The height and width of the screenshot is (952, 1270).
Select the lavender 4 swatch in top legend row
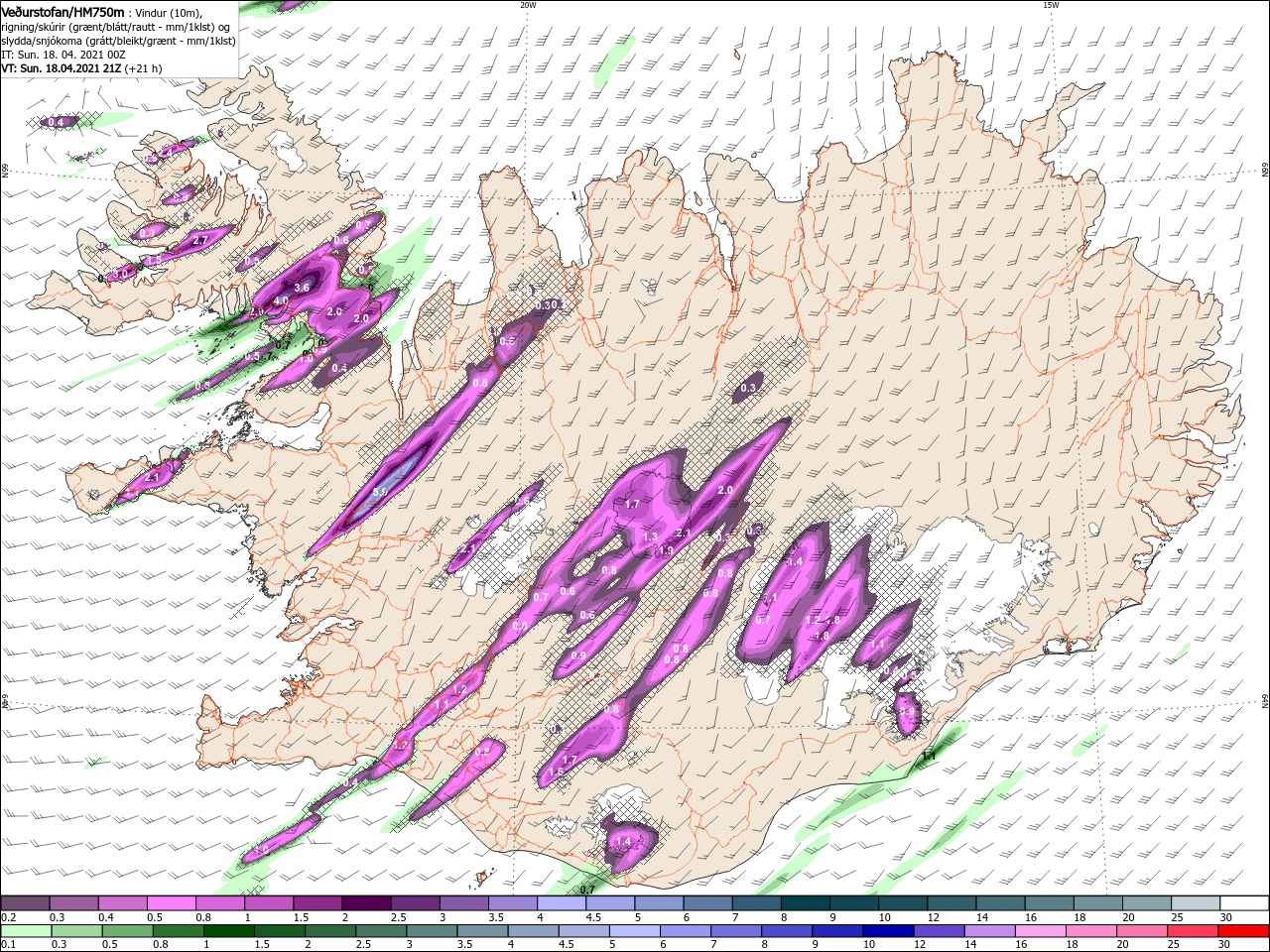tap(562, 903)
